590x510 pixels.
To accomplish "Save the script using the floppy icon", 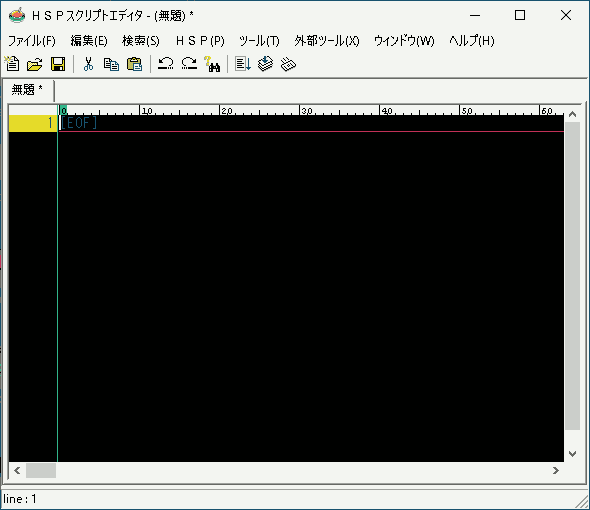I will pos(58,64).
